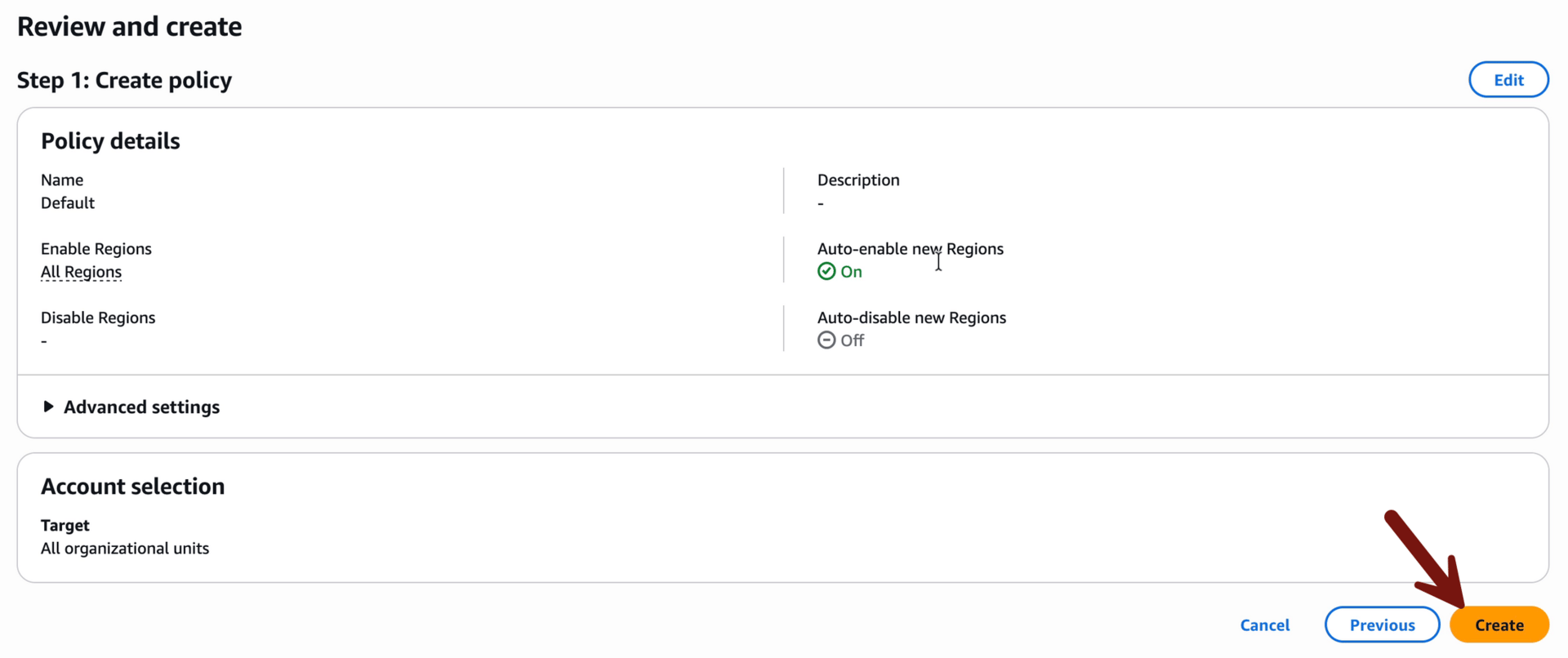The height and width of the screenshot is (658, 1568).
Task: Click the Policy details heading
Action: 110,141
